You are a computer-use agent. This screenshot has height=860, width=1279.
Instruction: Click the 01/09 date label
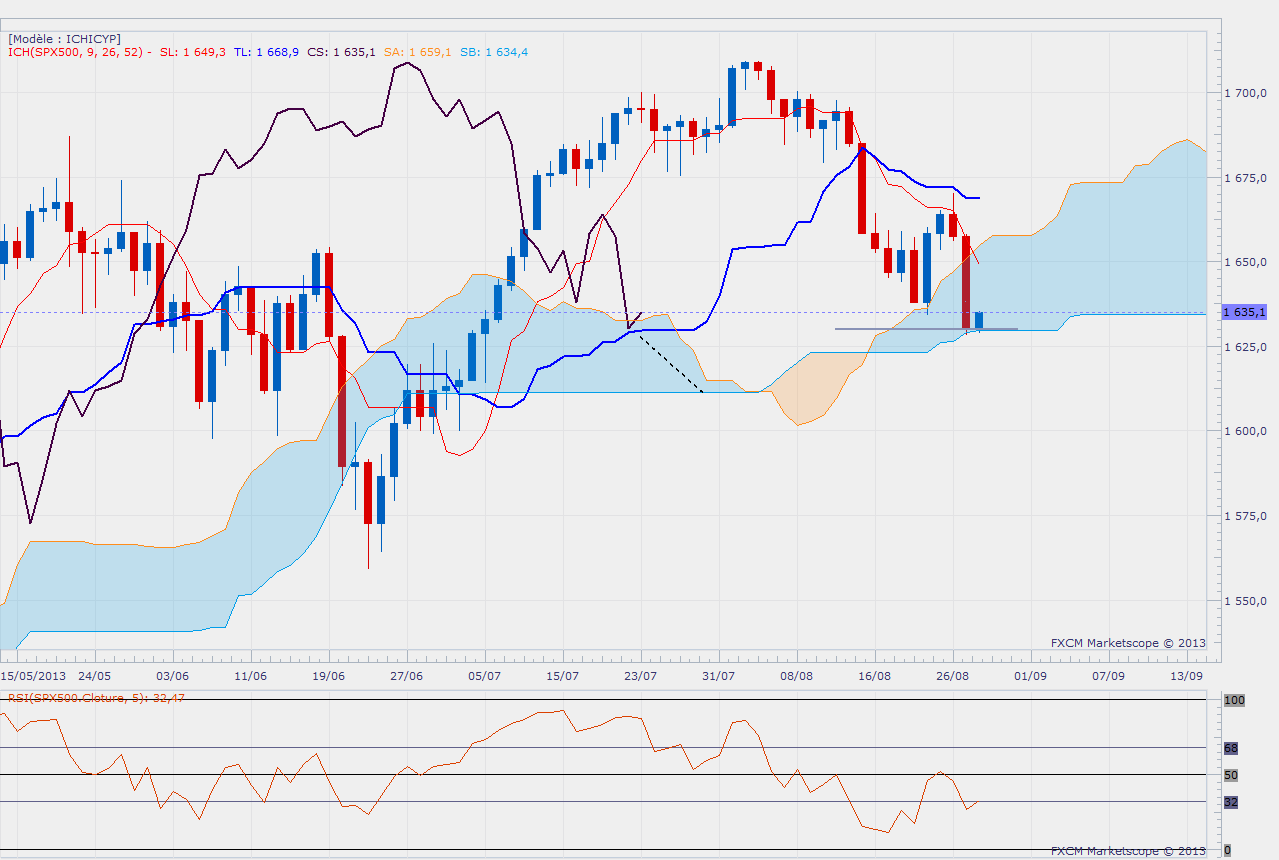click(x=1031, y=675)
